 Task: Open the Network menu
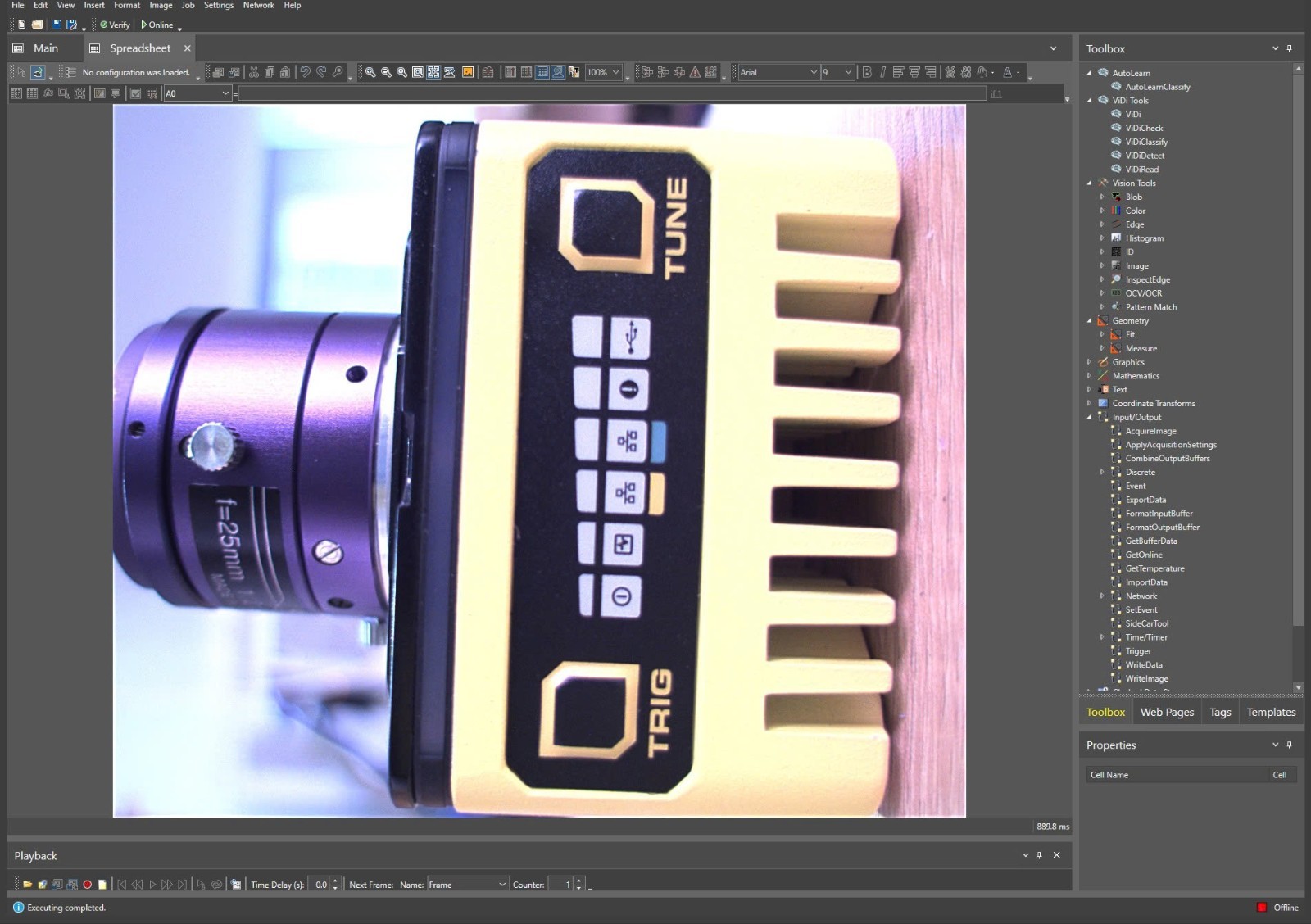click(259, 5)
